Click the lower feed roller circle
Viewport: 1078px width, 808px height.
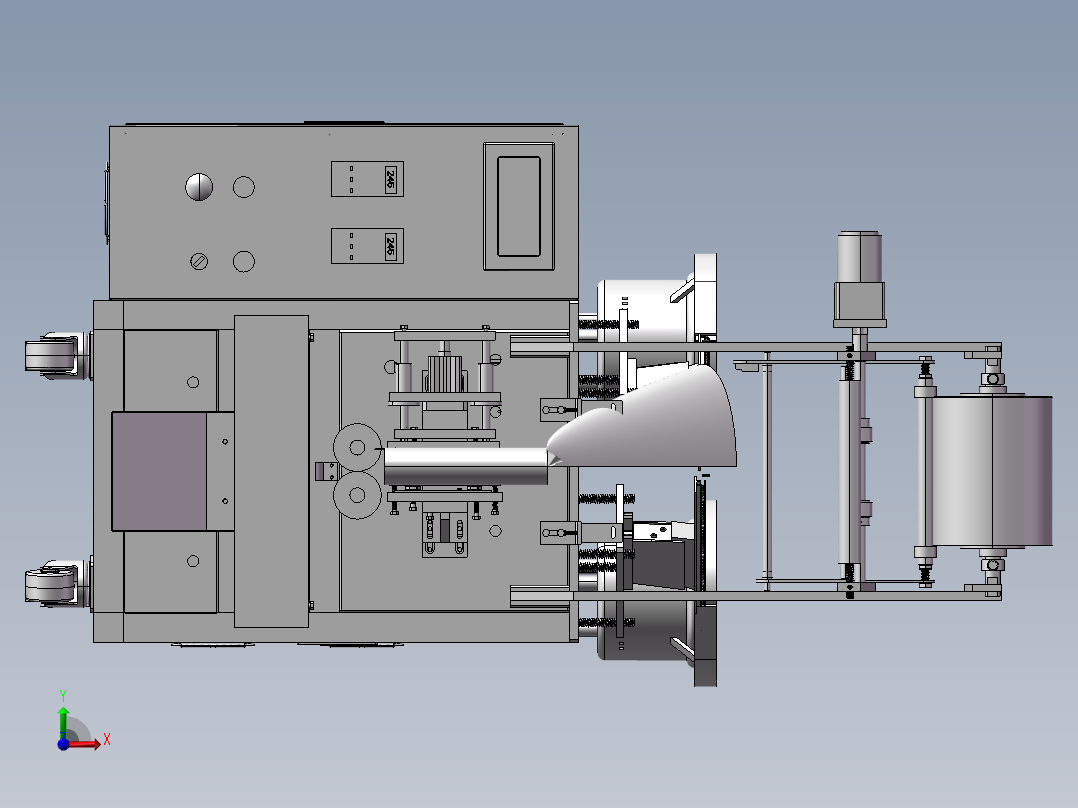[x=355, y=494]
